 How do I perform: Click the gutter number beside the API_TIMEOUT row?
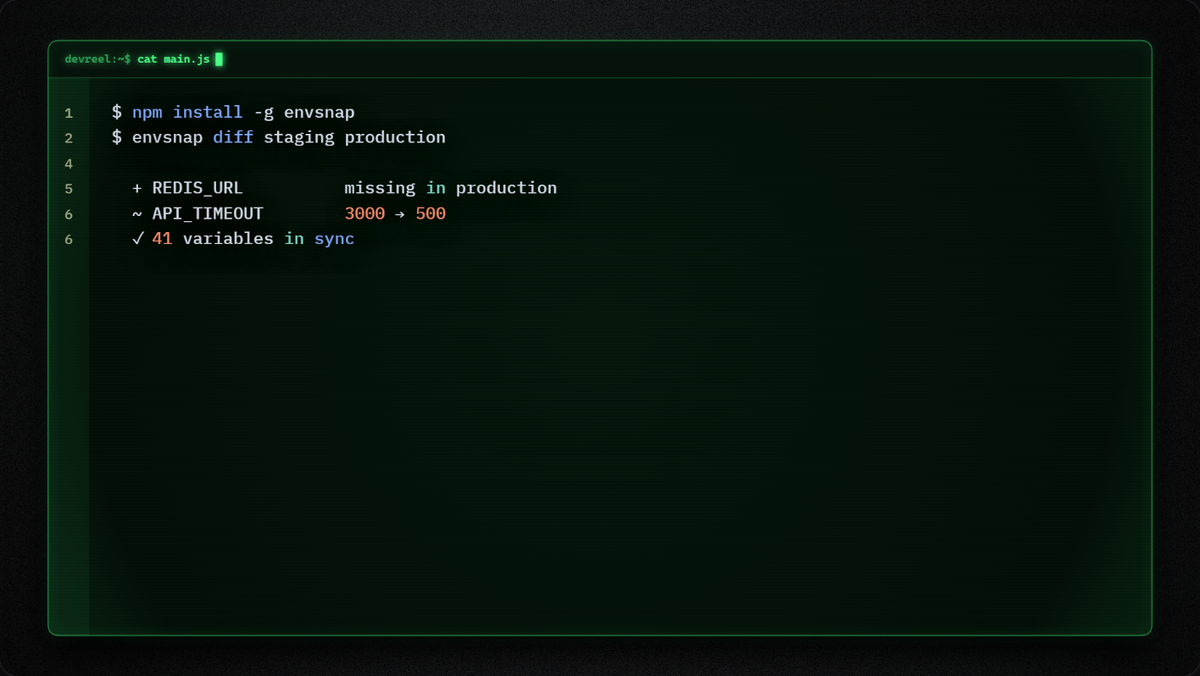69,214
